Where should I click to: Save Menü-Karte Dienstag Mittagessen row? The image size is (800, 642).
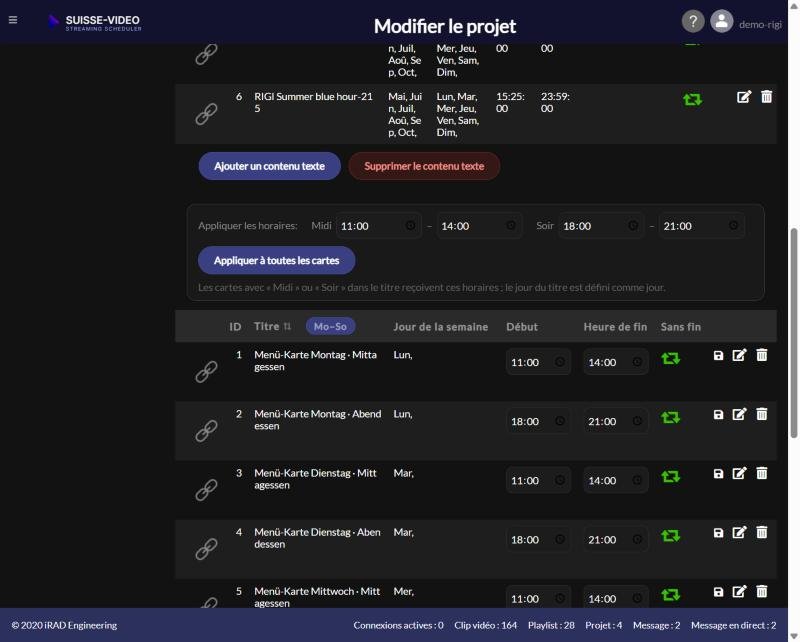coord(718,474)
